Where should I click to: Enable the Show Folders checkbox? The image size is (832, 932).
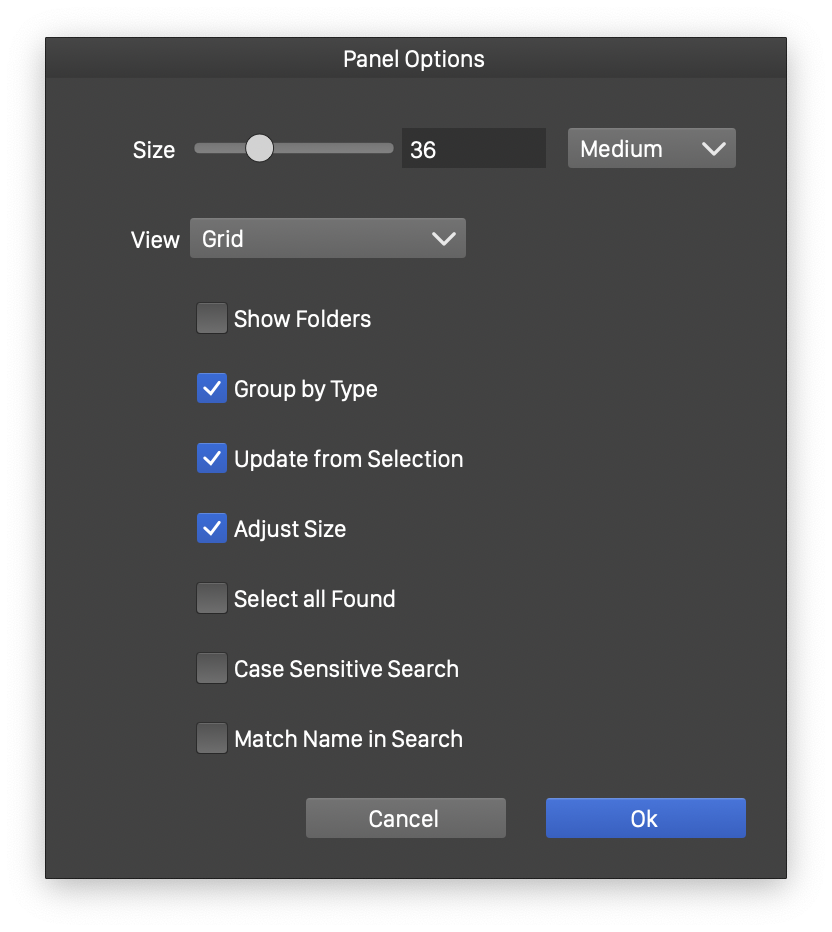212,319
